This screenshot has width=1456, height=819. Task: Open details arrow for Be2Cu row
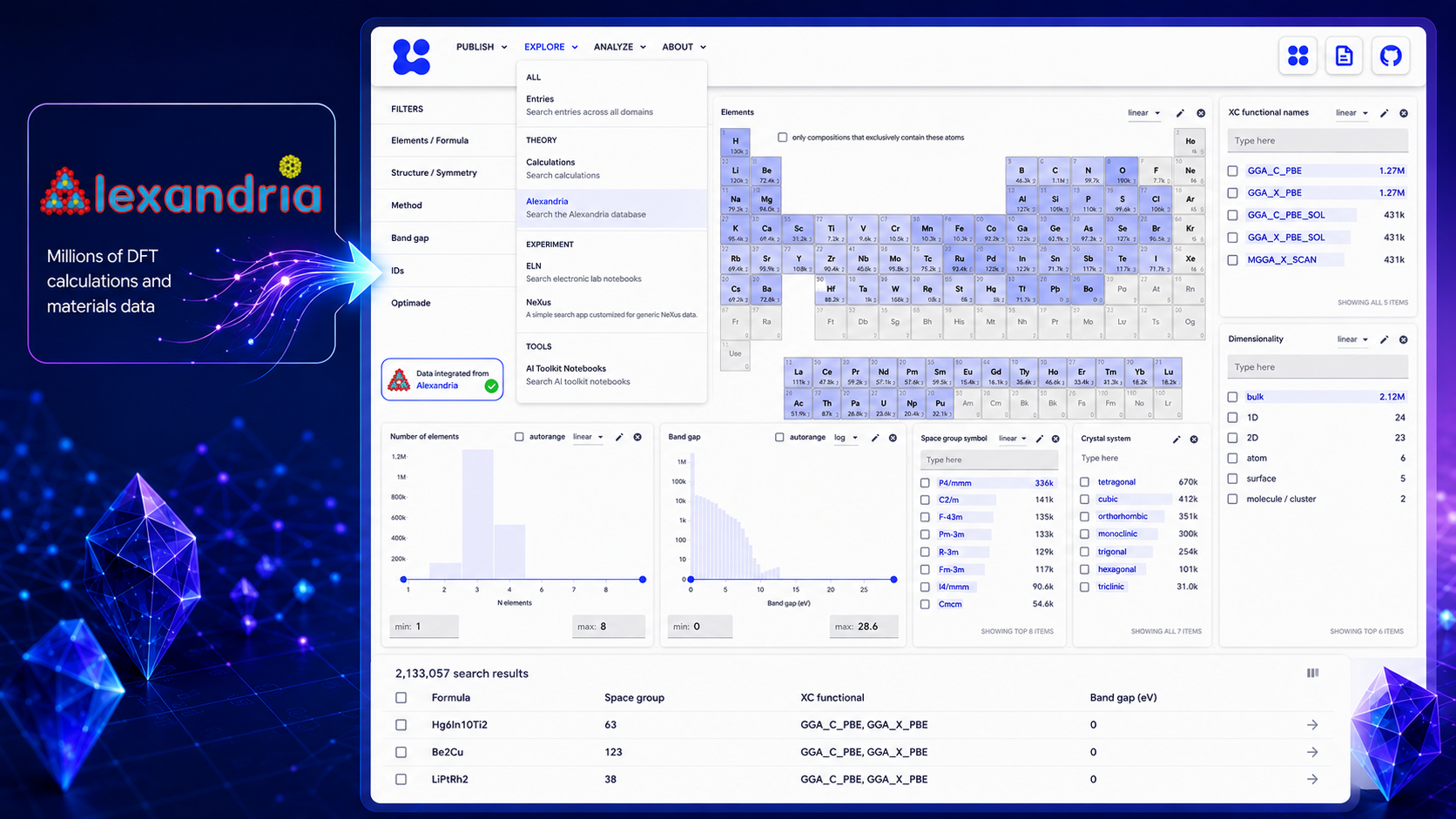1312,752
